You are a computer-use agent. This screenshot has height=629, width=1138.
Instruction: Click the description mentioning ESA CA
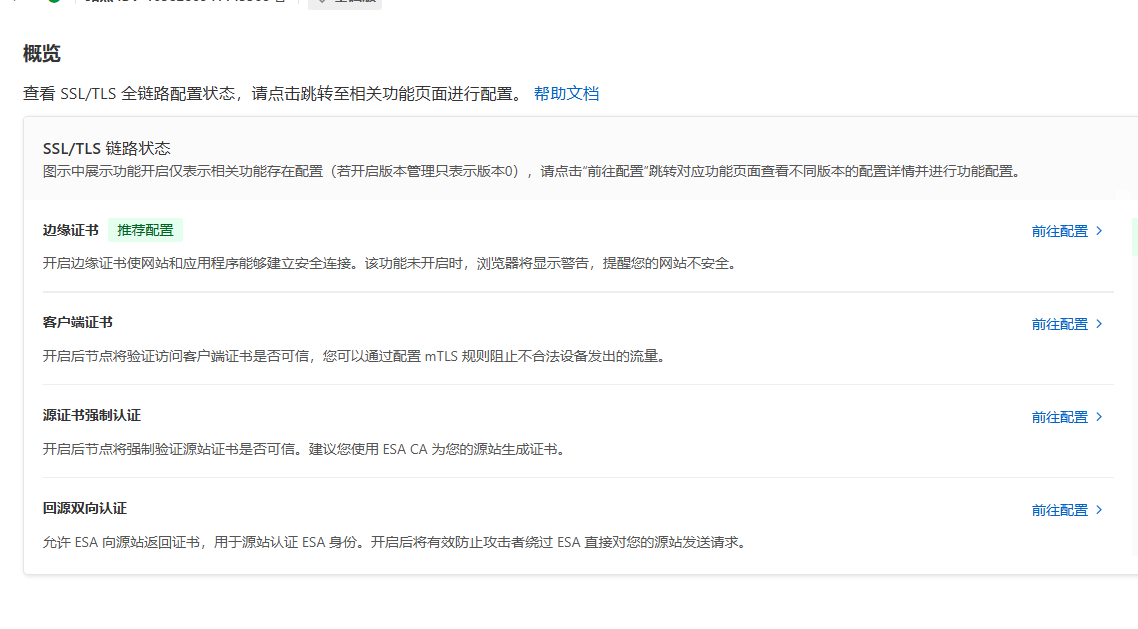(x=306, y=449)
